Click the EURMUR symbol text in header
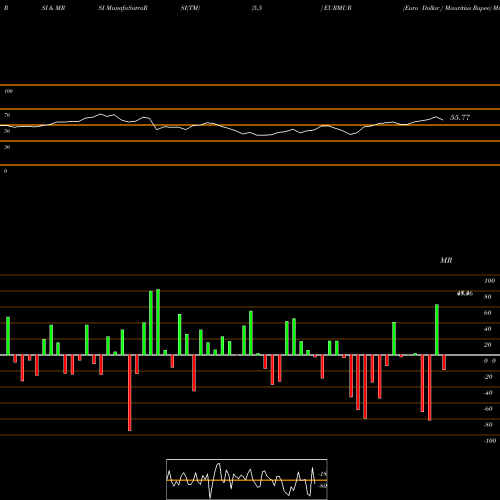Image resolution: width=500 pixels, height=500 pixels. point(337,8)
